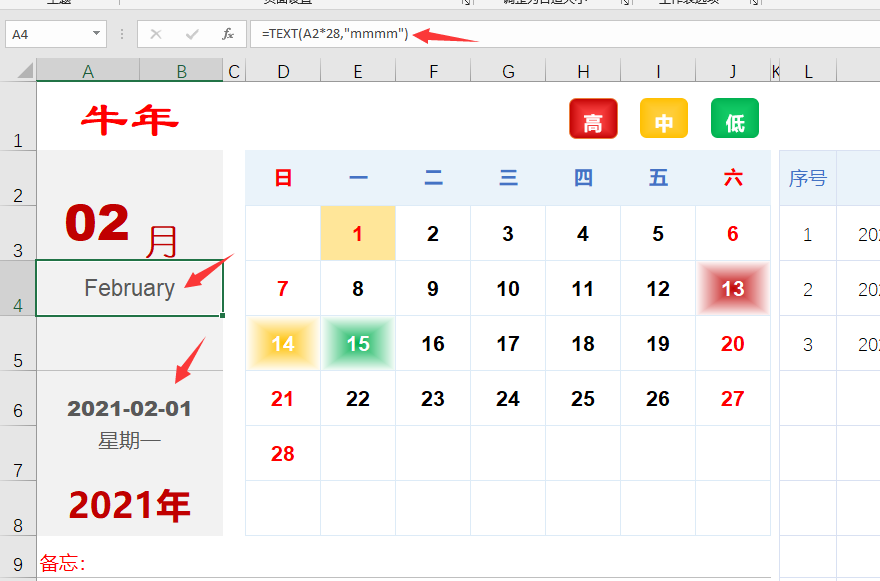Click the 序号 header cell
The image size is (880, 581).
808,178
